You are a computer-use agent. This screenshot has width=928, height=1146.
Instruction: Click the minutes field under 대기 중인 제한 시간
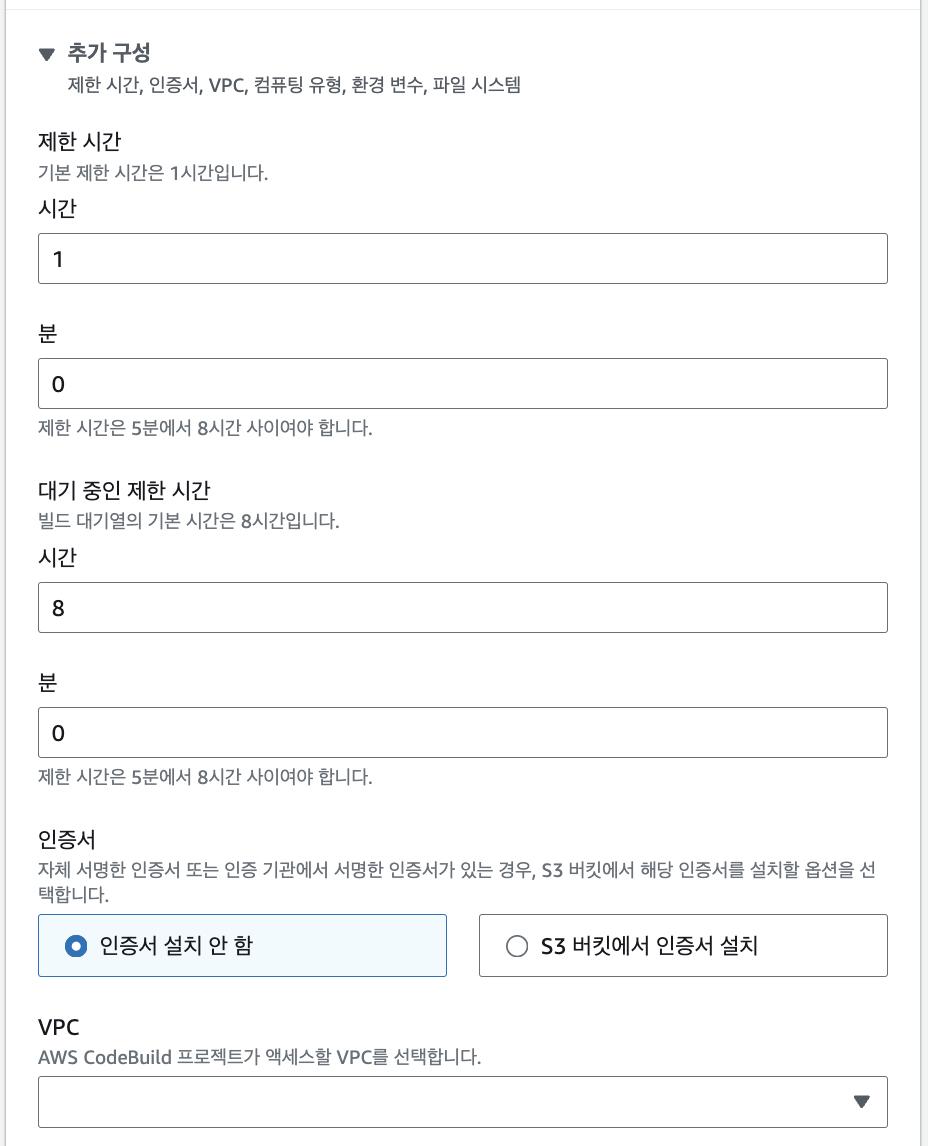click(x=463, y=732)
